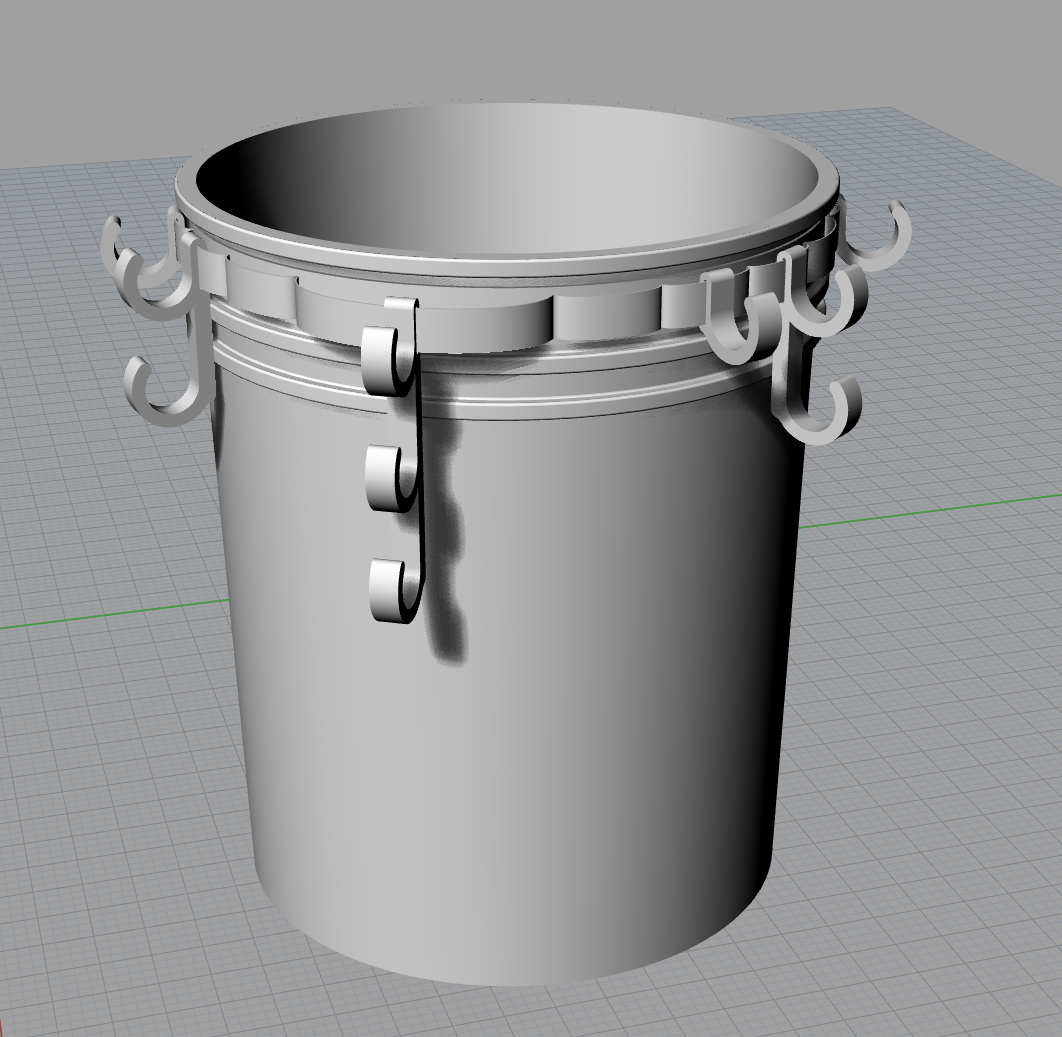
Task: Select the front three-hook vertical bracket
Action: pos(394,460)
